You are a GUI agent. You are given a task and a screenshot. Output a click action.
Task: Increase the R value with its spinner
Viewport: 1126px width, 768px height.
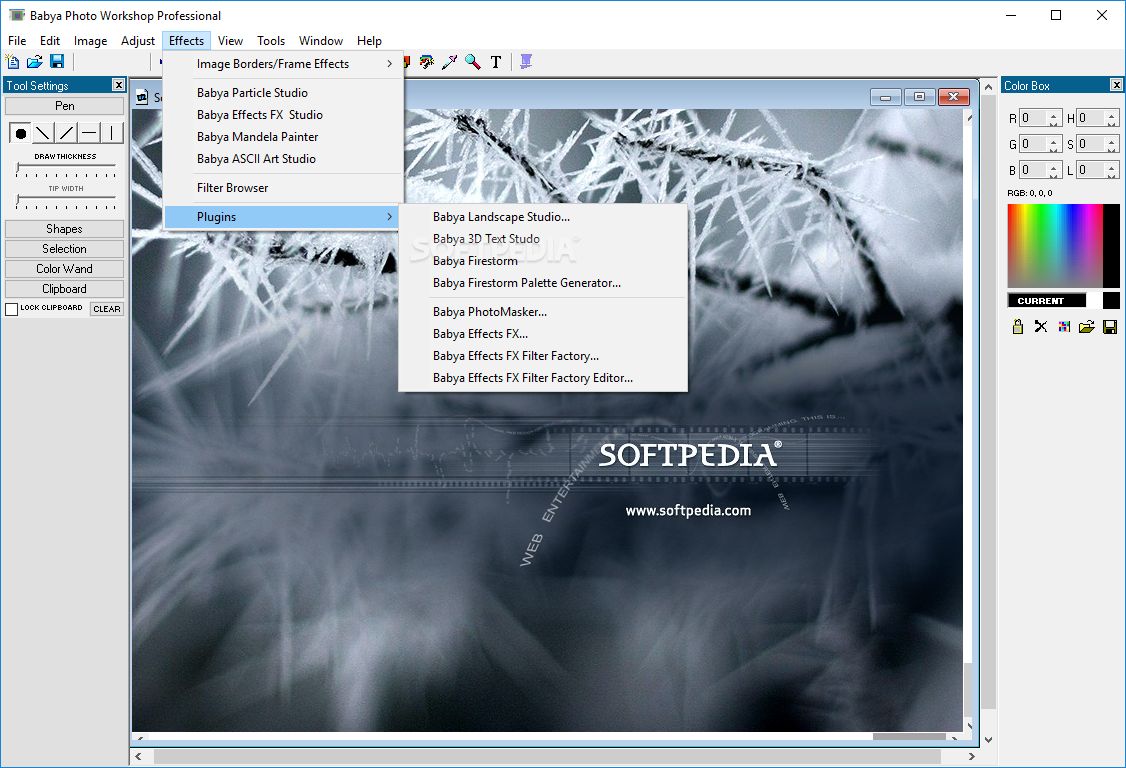(1053, 114)
